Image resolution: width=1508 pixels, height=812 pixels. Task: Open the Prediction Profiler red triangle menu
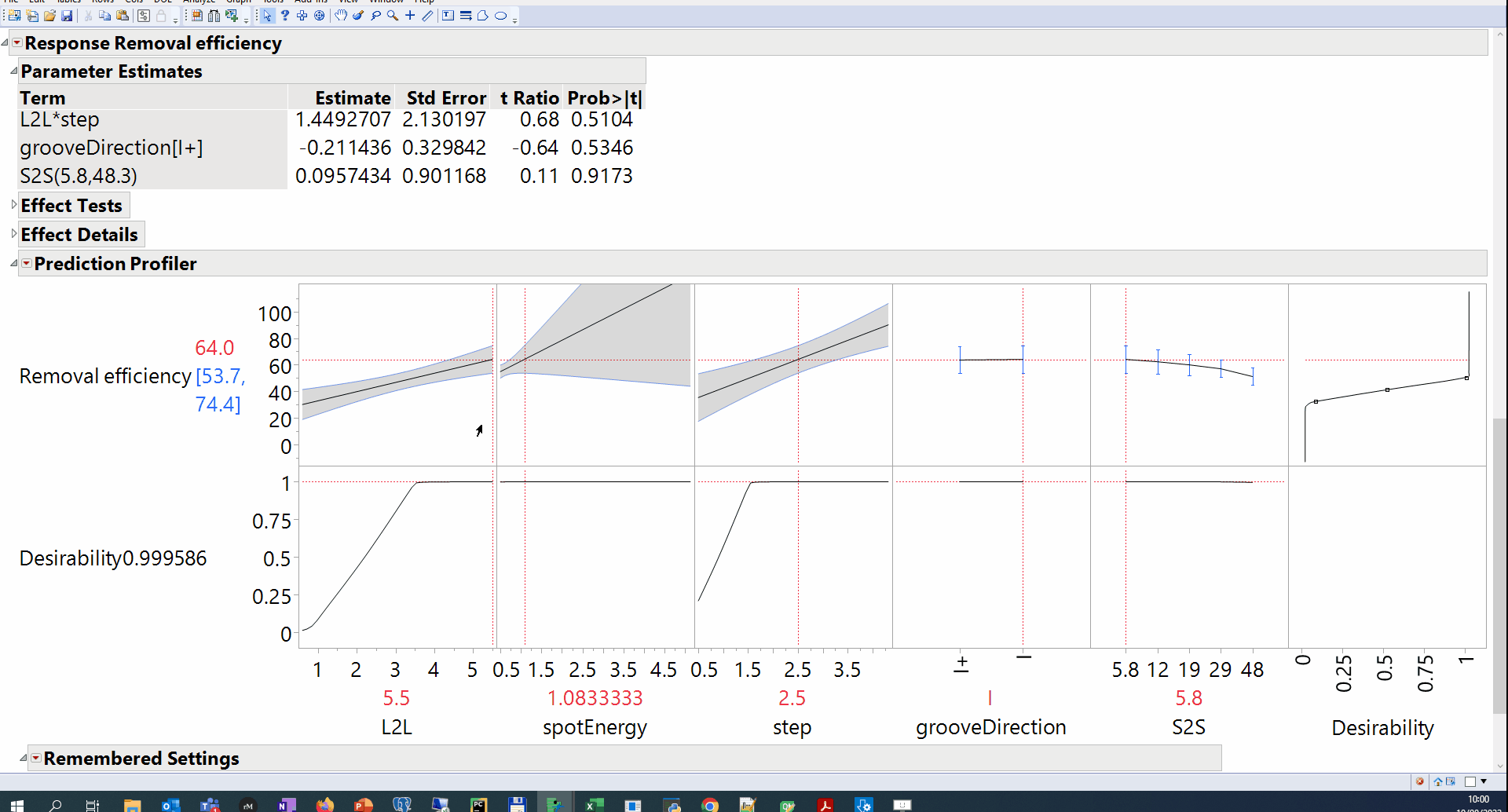pyautogui.click(x=26, y=264)
